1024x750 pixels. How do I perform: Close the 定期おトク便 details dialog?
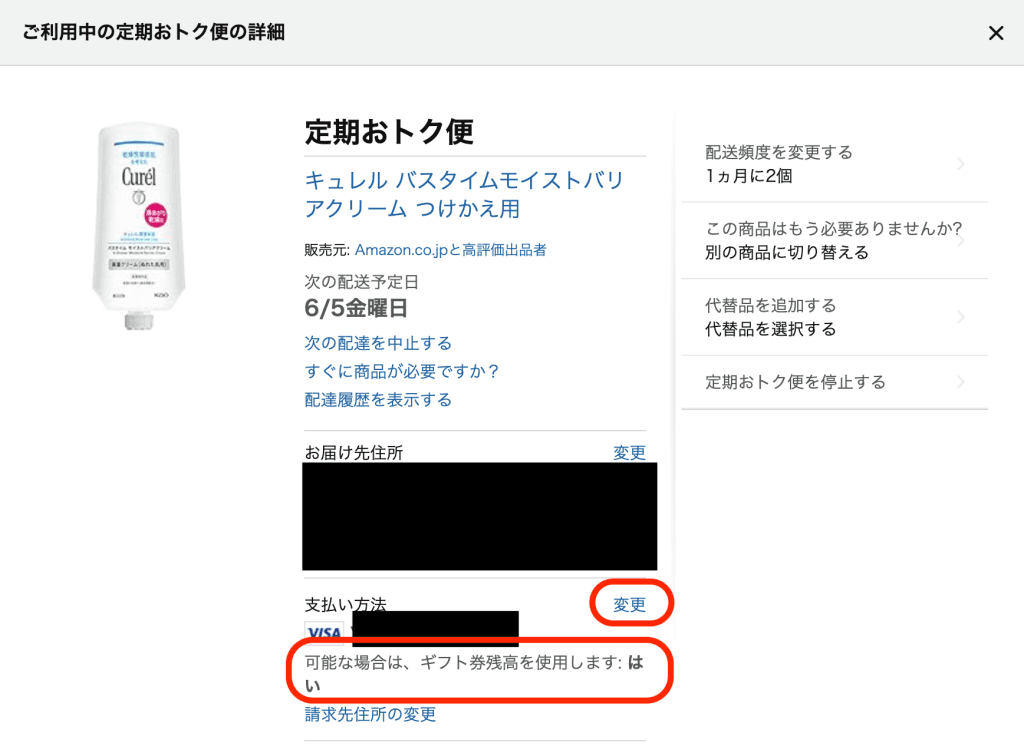(x=995, y=33)
